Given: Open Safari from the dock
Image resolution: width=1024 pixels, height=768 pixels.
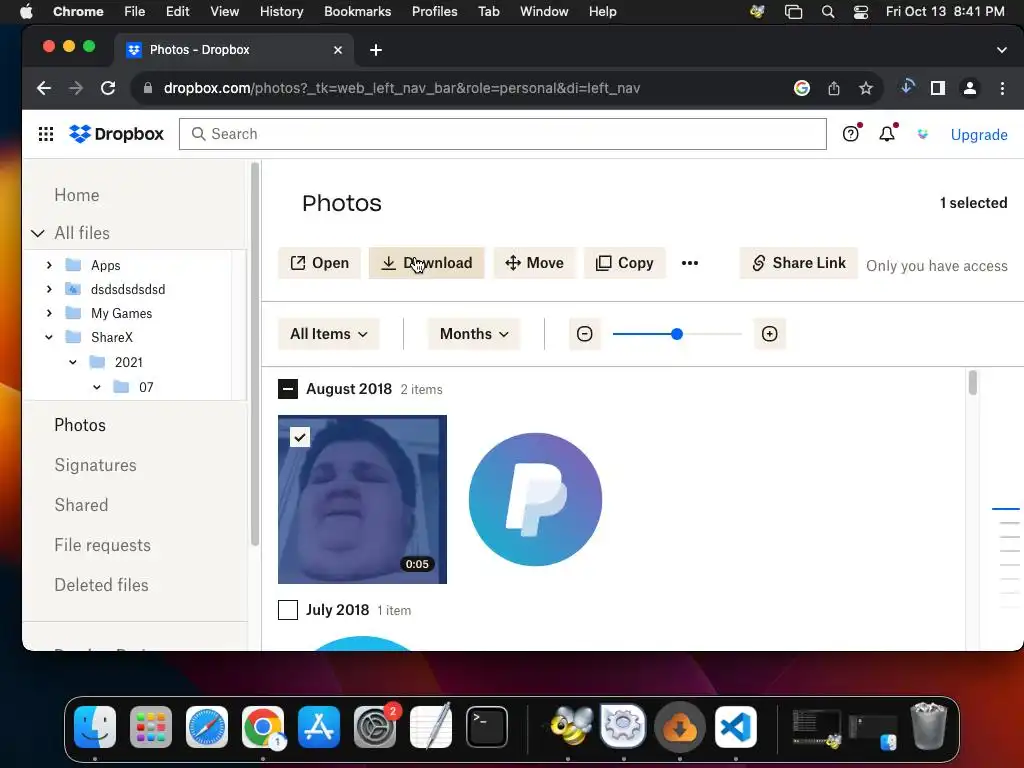Looking at the screenshot, I should 207,726.
